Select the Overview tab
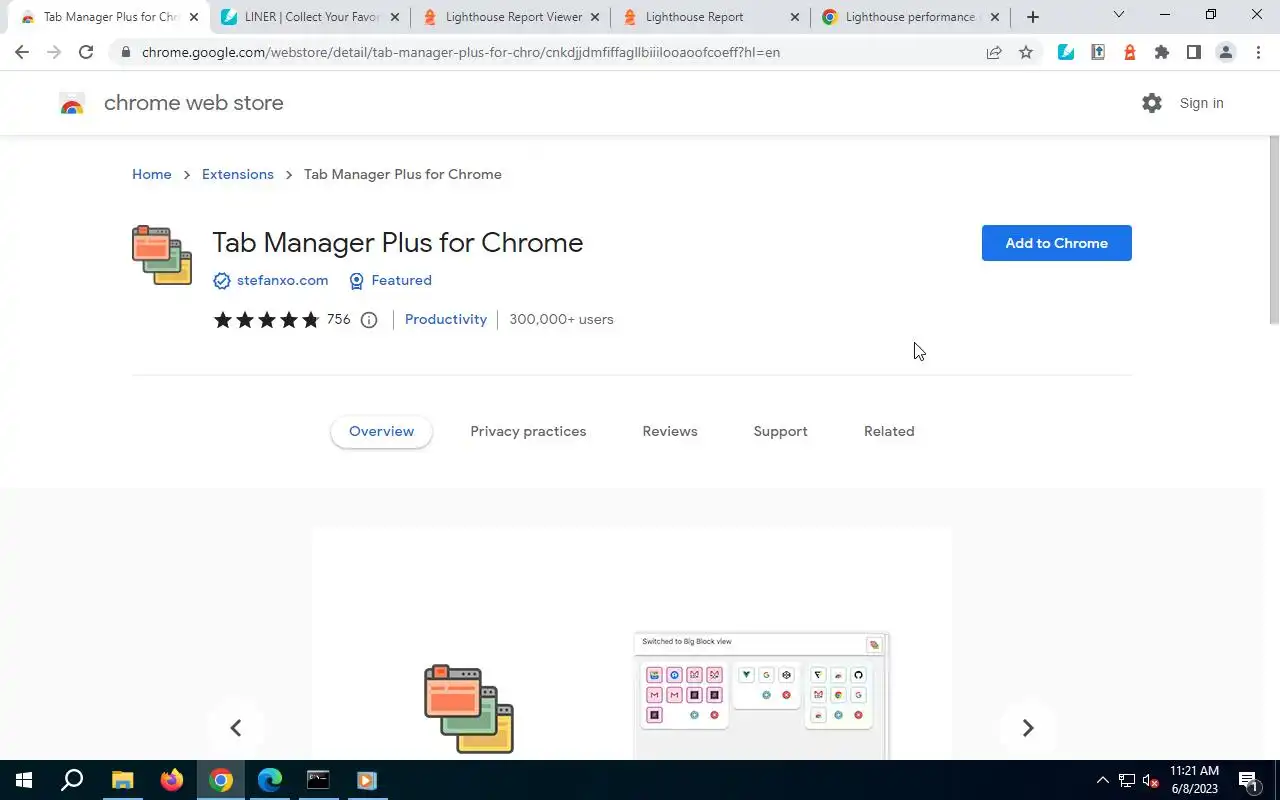The height and width of the screenshot is (800, 1280). click(381, 432)
